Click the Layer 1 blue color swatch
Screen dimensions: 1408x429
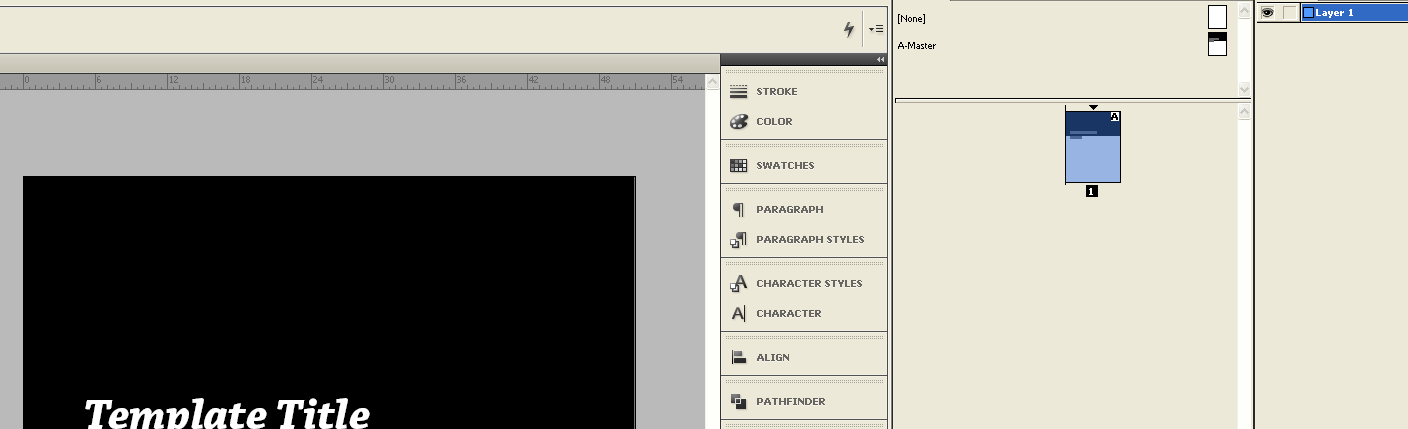click(1308, 13)
